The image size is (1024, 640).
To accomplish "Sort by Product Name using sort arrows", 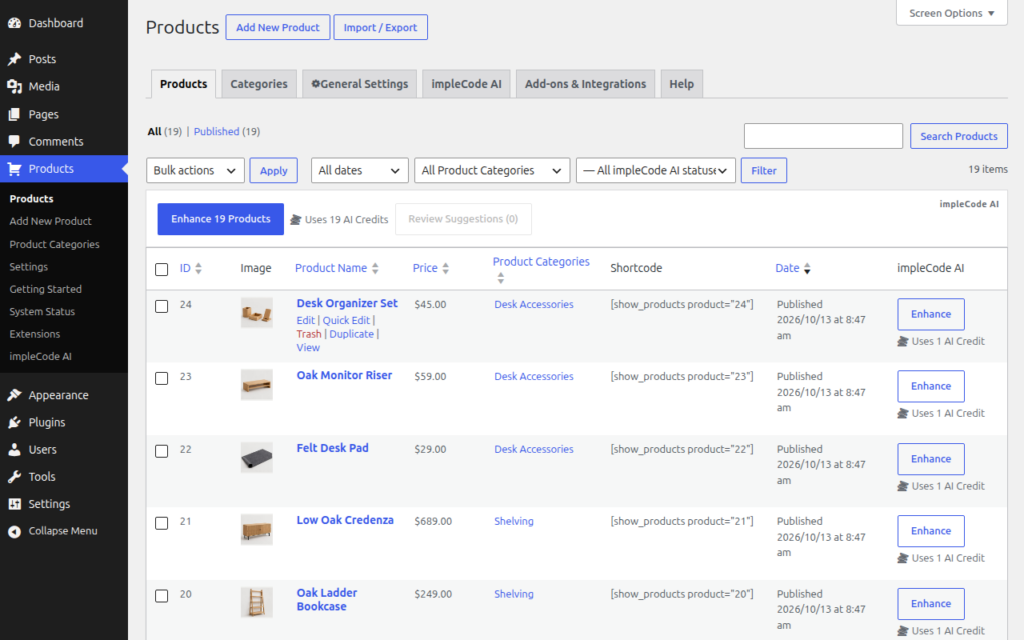I will (375, 268).
